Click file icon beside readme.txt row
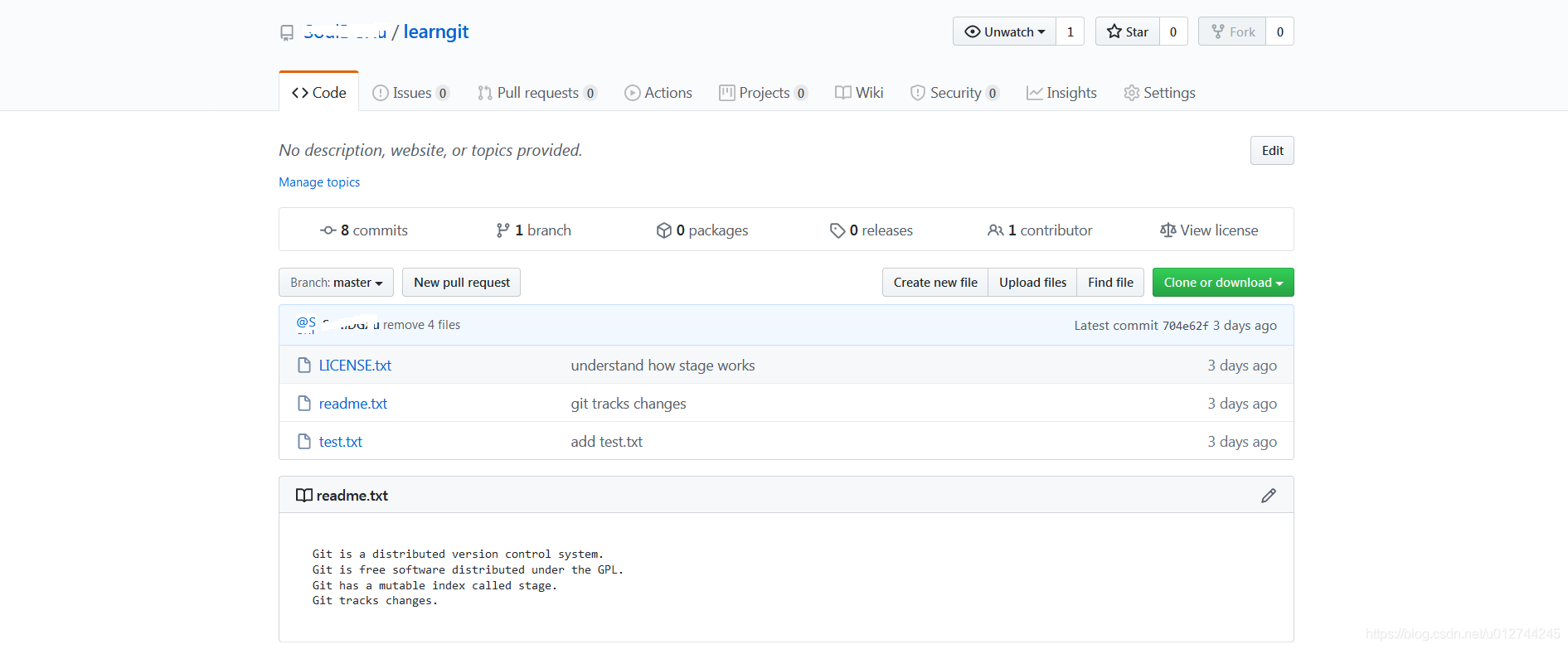Image resolution: width=1568 pixels, height=649 pixels. tap(304, 404)
